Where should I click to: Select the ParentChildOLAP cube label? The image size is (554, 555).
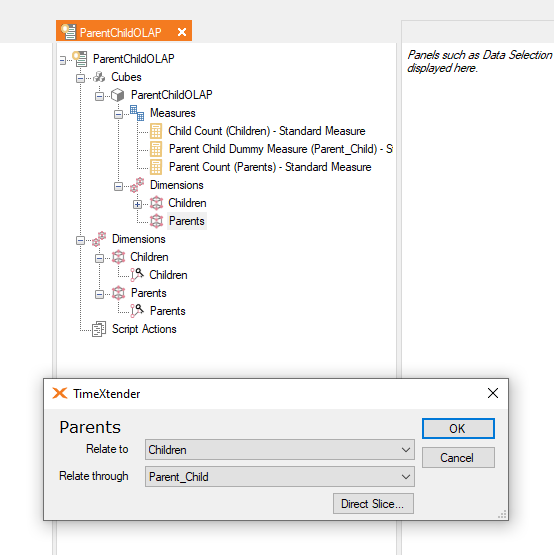tap(171, 95)
